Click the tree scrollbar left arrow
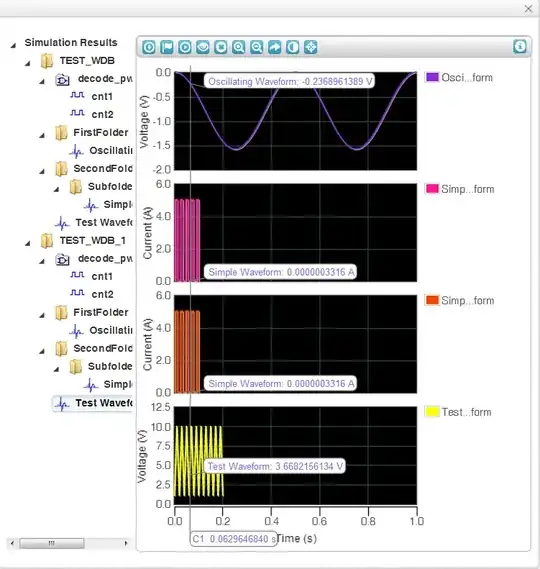The height and width of the screenshot is (569, 540). 13,543
